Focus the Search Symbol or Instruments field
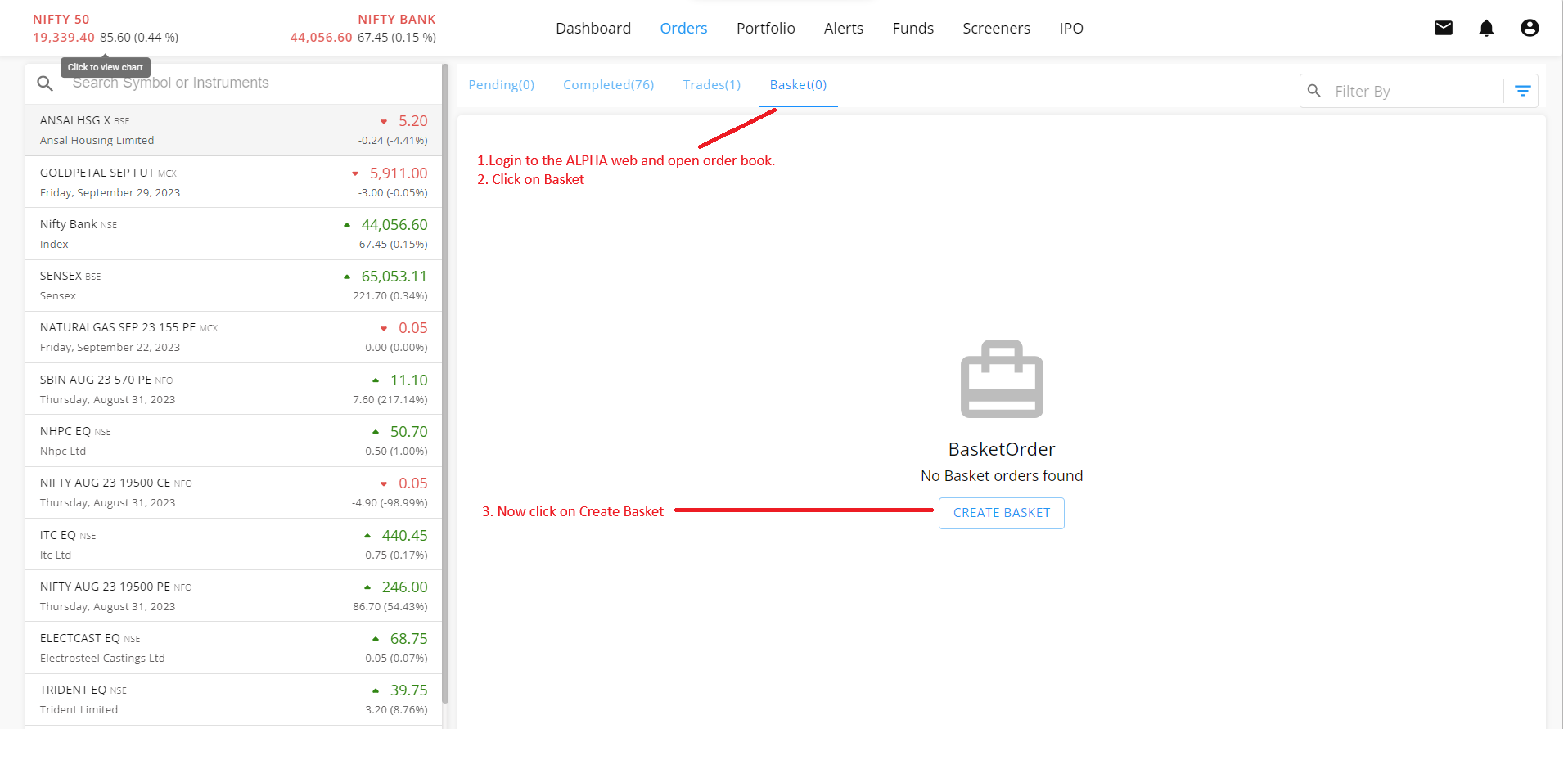Screen dimensions: 1568x778 coord(246,83)
